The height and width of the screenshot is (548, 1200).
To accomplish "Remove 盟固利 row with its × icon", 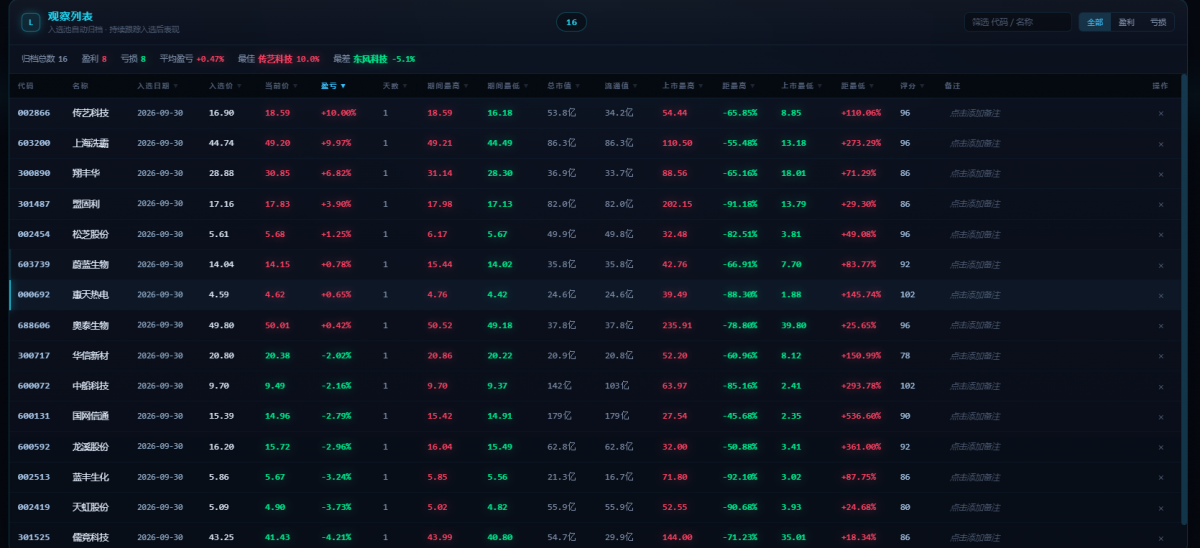I will [1160, 204].
